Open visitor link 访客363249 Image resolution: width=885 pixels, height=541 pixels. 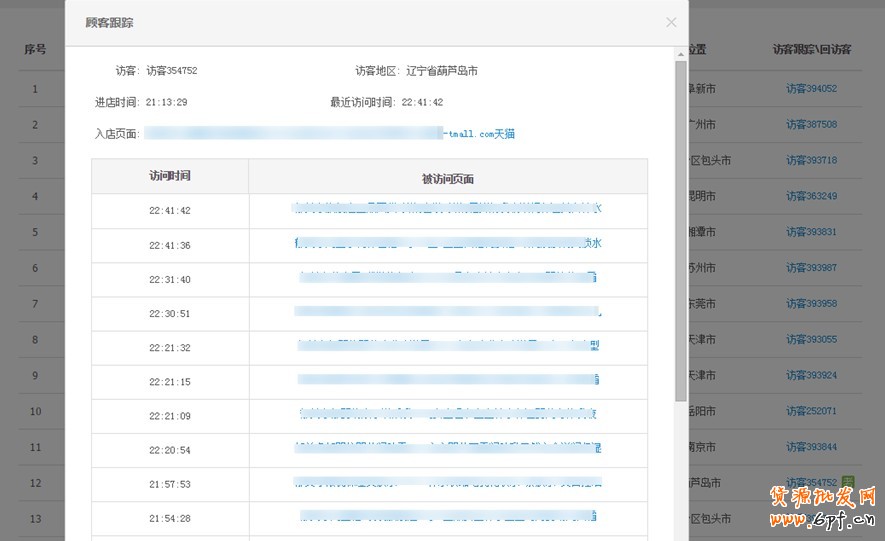tap(811, 196)
